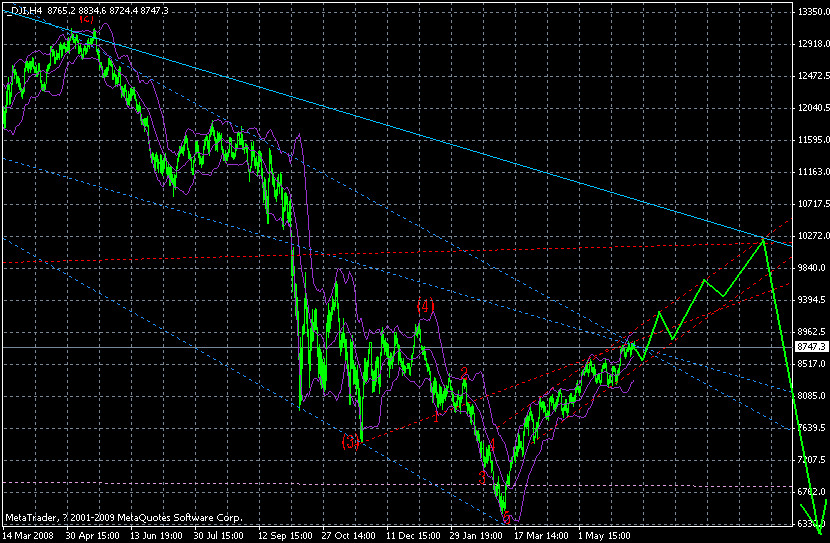The width and height of the screenshot is (830, 543).
Task: Click the 8962.5 price scale label
Action: click(811, 332)
